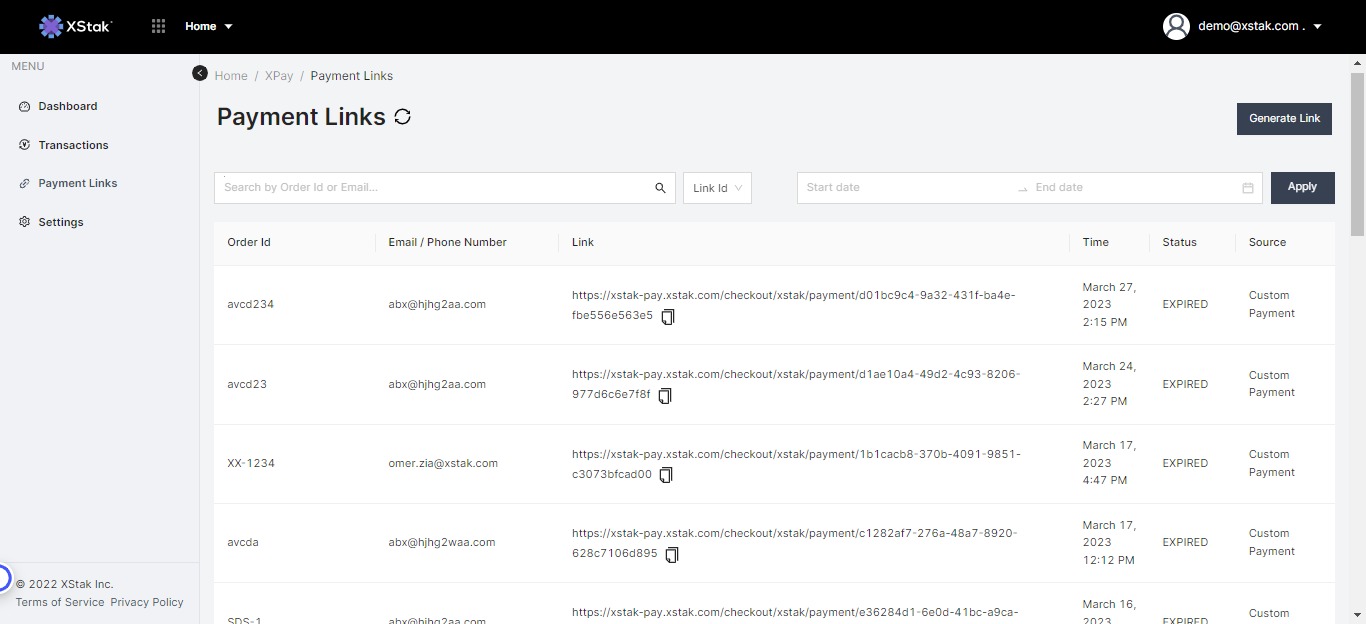Screen dimensions: 1366x624
Task: Collapse the sidebar with the arrow button
Action: pyautogui.click(x=200, y=74)
